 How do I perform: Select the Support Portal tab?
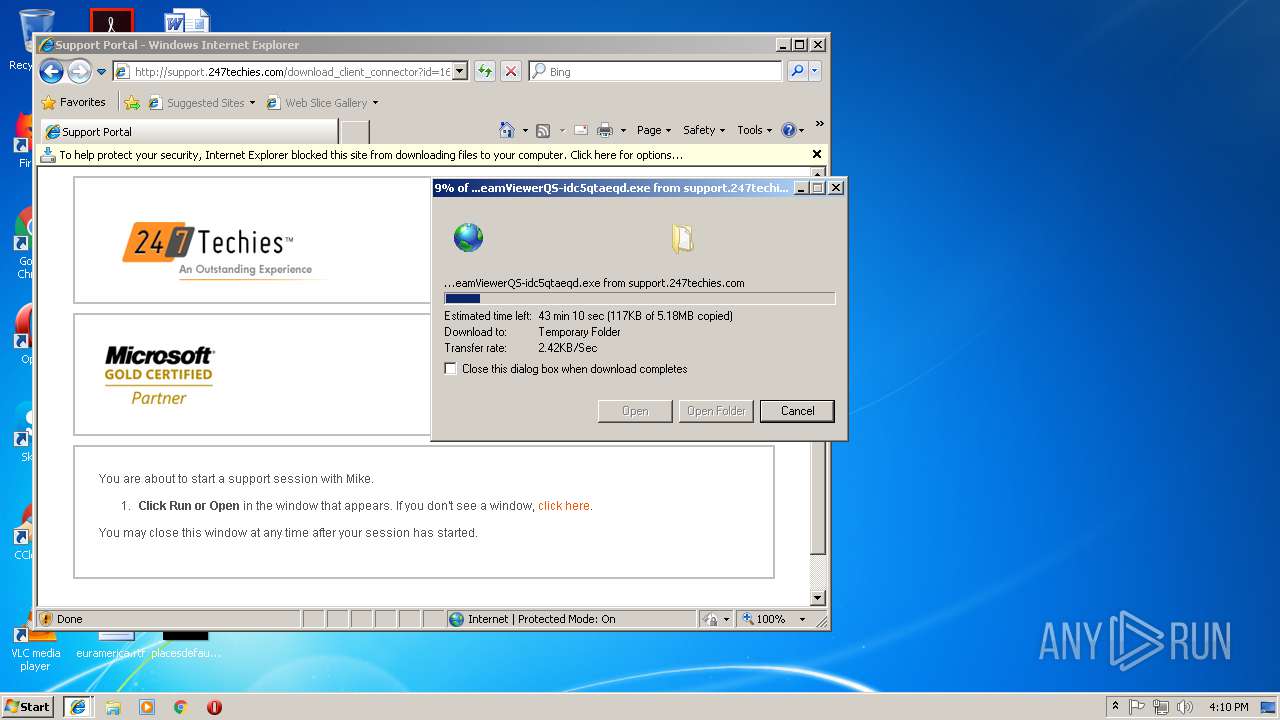188,132
